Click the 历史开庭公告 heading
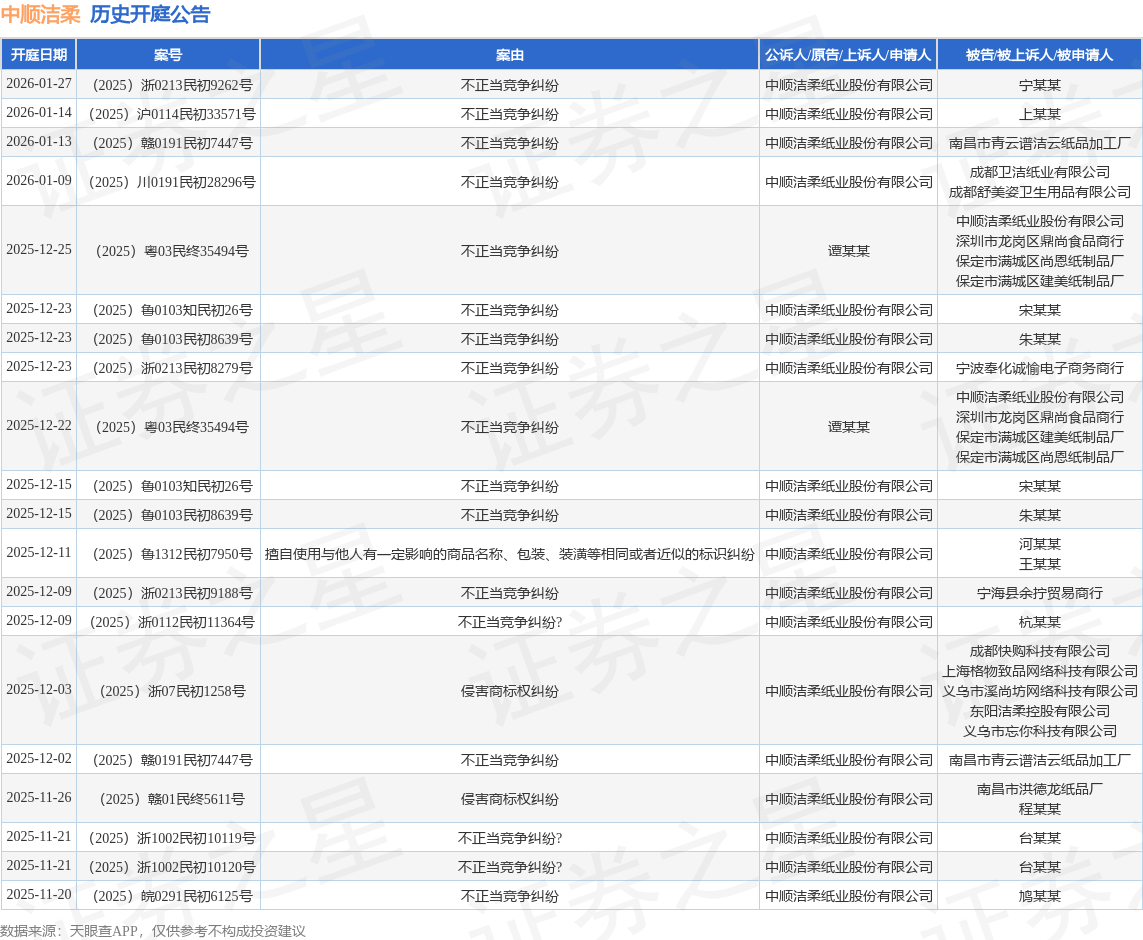This screenshot has height=940, width=1143. pyautogui.click(x=150, y=15)
